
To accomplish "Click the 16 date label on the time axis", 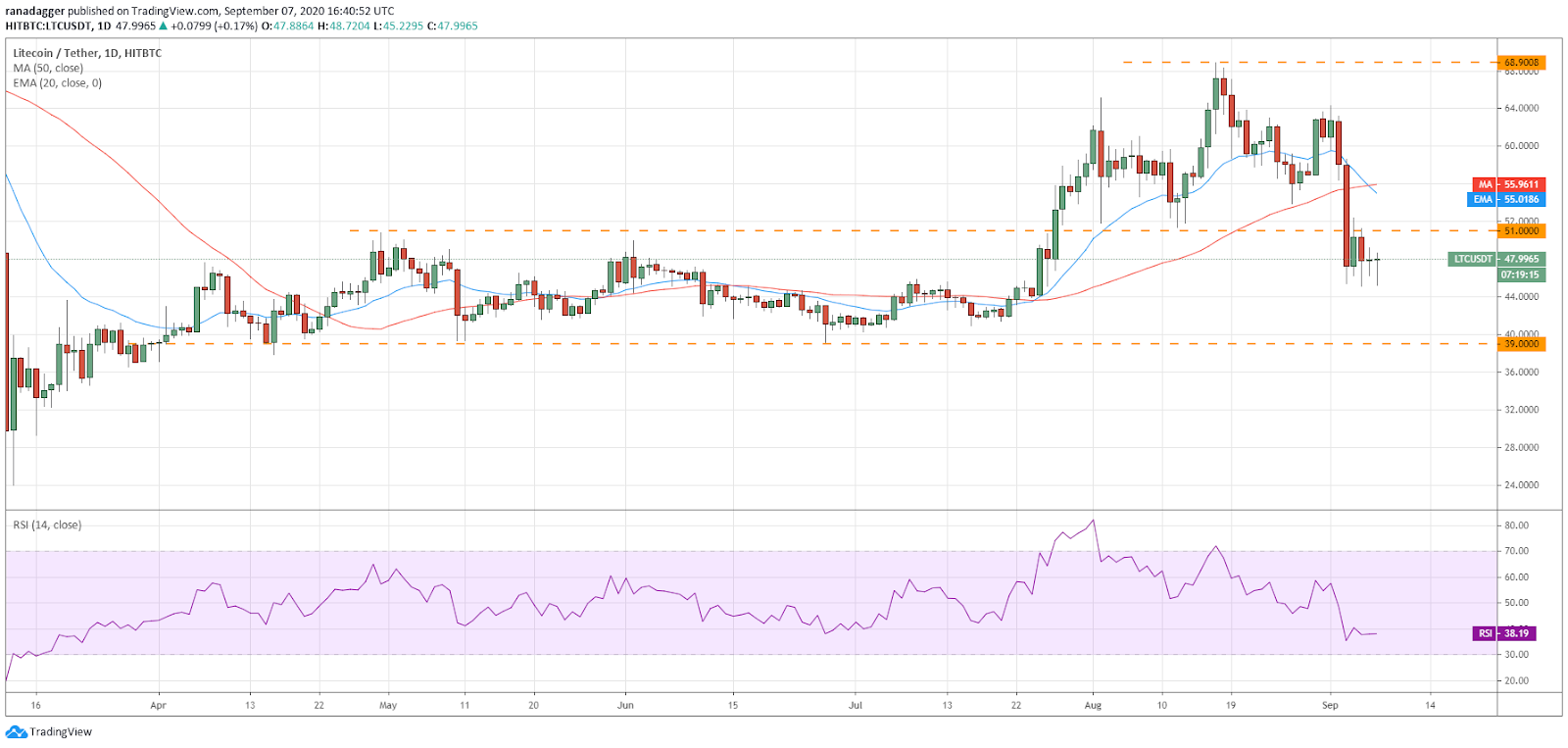I will [x=35, y=706].
